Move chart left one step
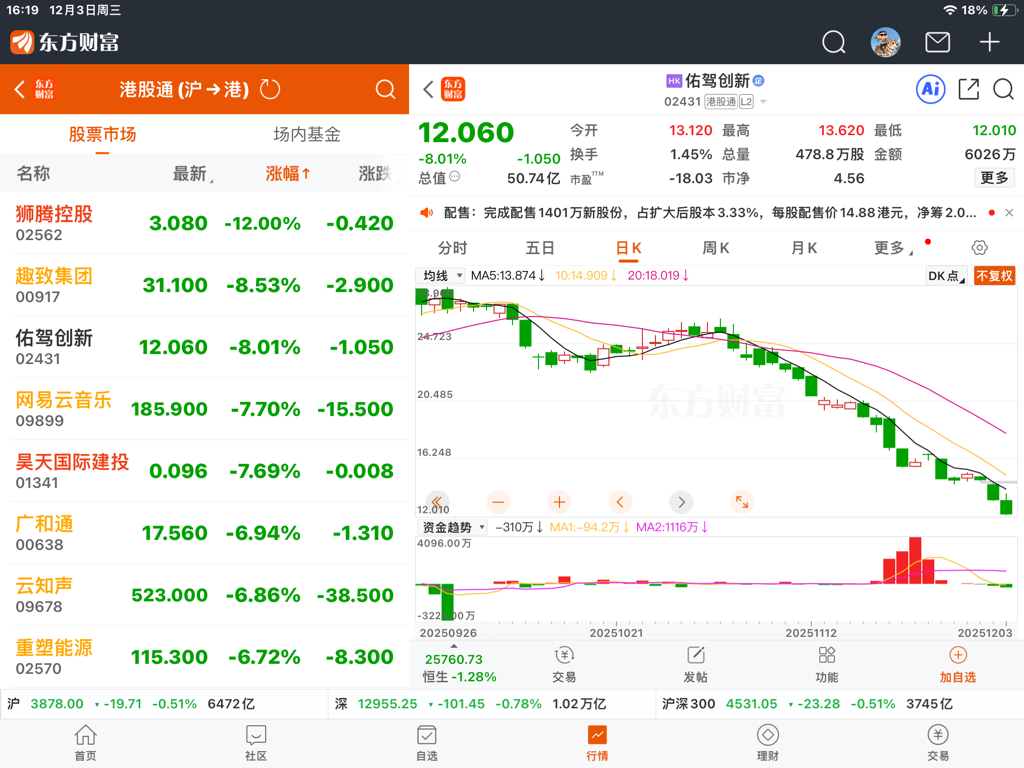This screenshot has width=1024, height=768. (x=620, y=502)
